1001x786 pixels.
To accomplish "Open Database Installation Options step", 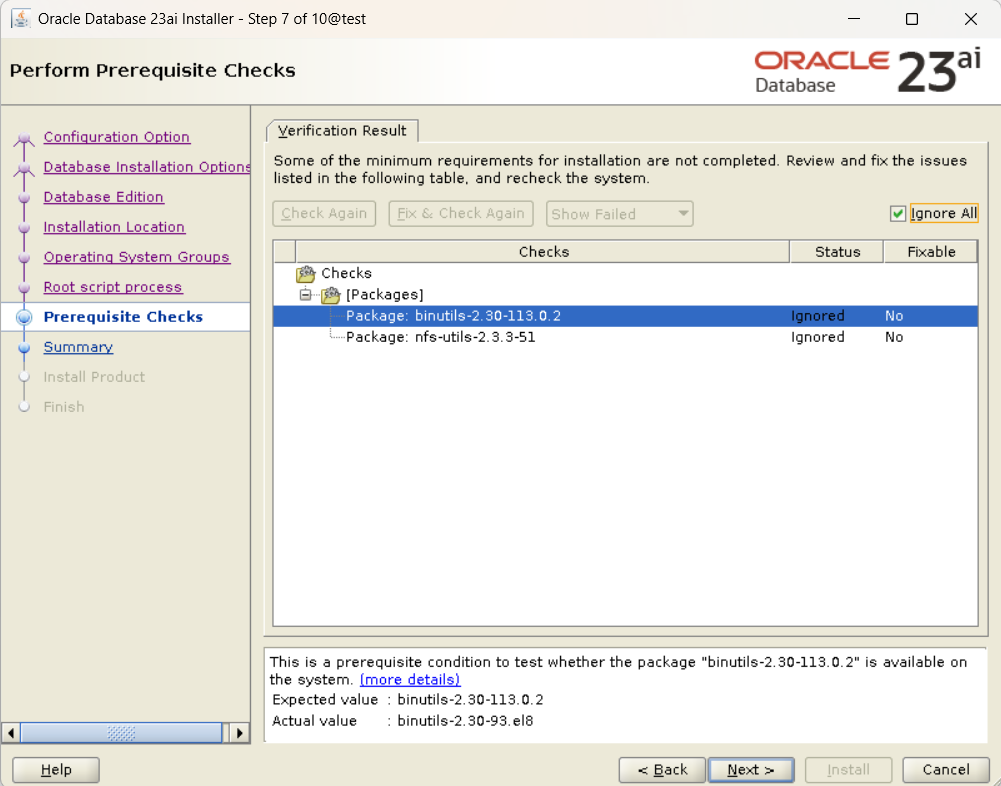I will (147, 167).
